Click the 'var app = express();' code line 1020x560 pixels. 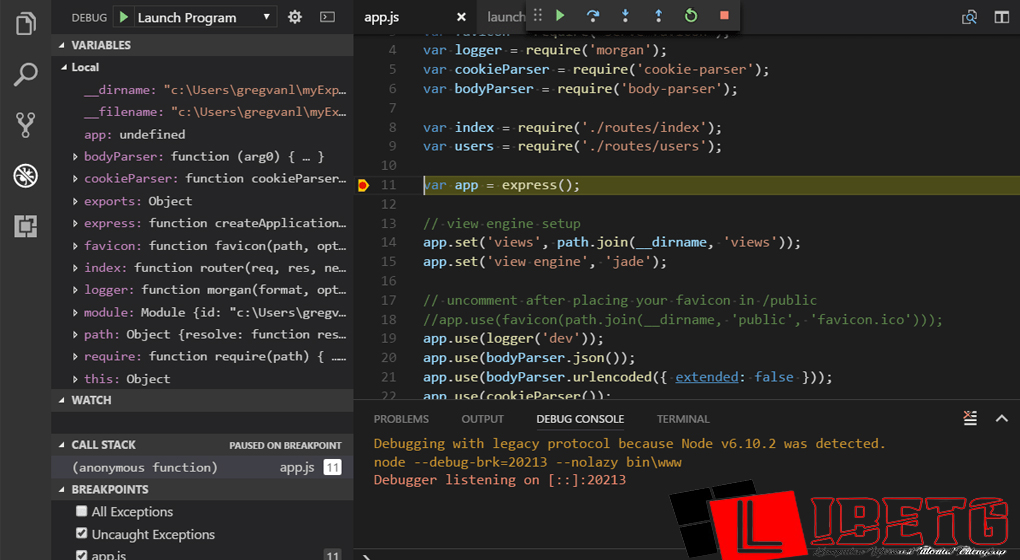[501, 185]
